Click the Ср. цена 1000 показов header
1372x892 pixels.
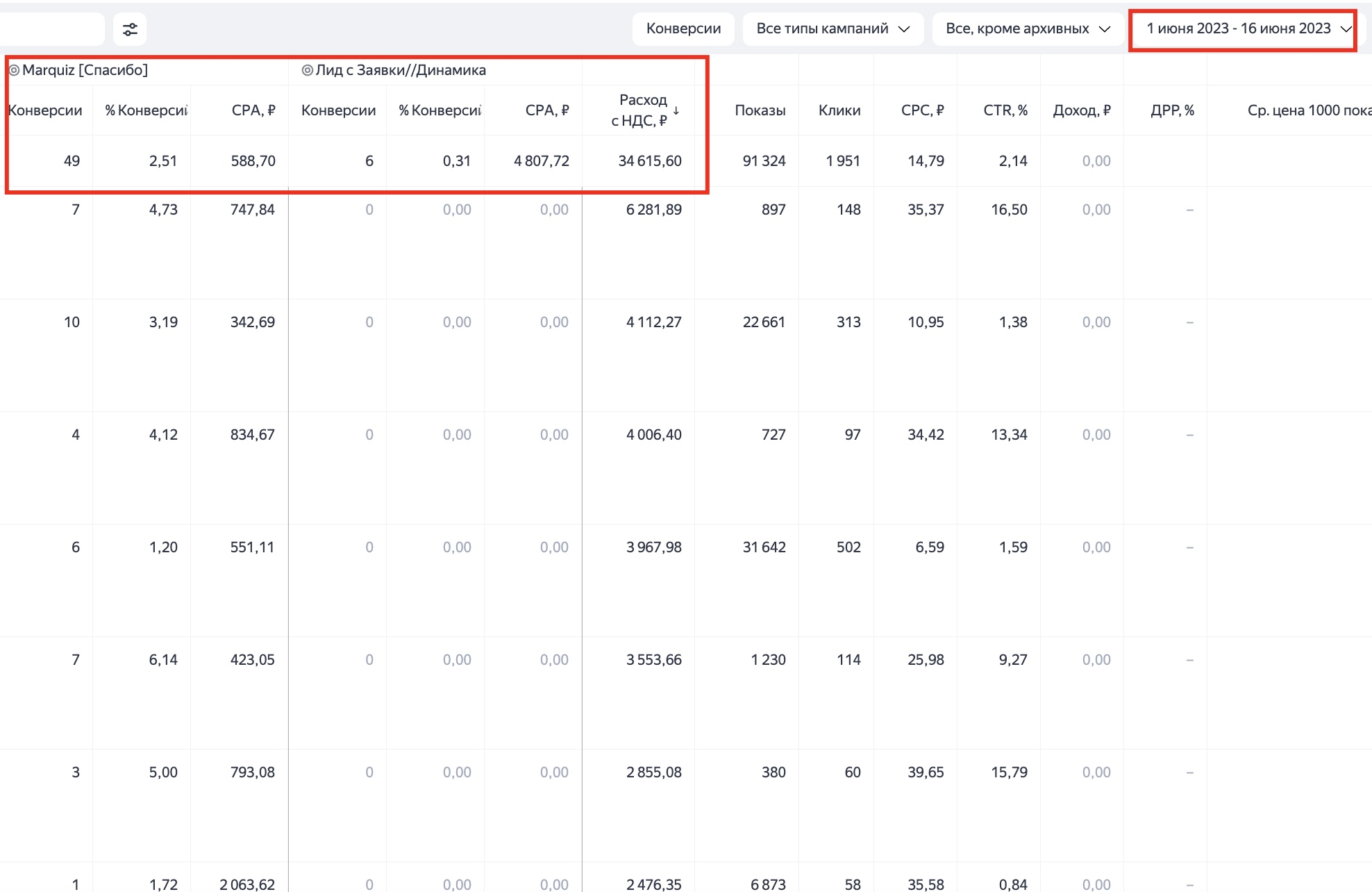coord(1310,110)
